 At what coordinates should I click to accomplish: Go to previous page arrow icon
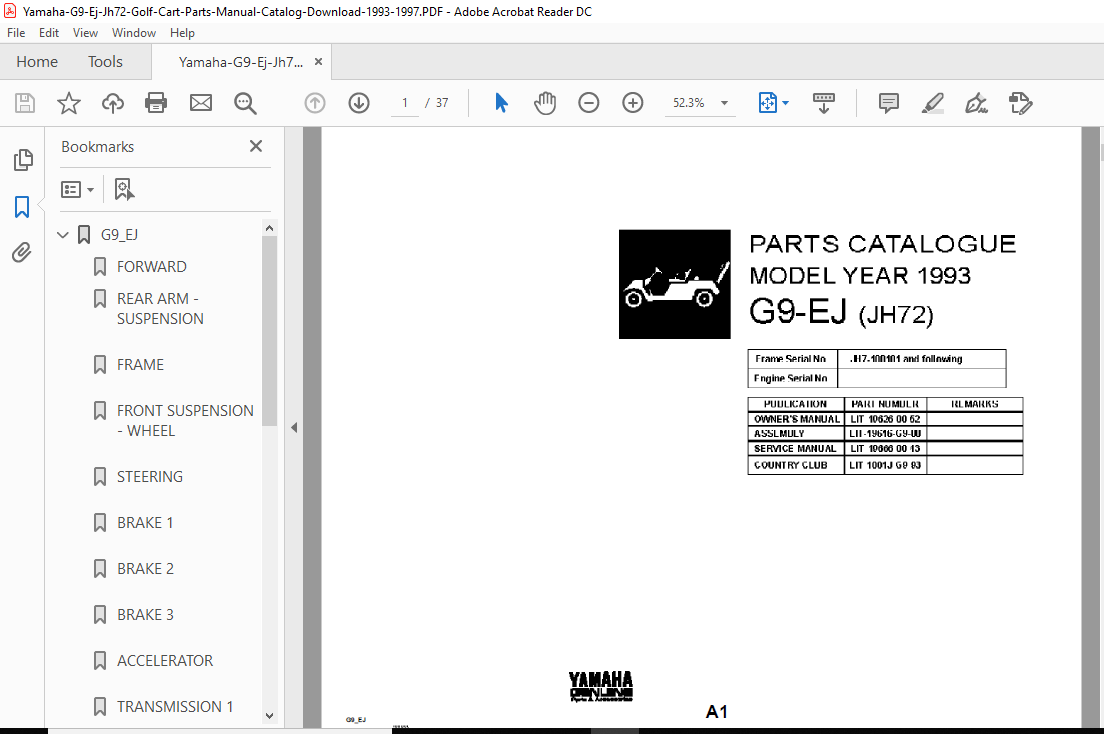(x=315, y=104)
